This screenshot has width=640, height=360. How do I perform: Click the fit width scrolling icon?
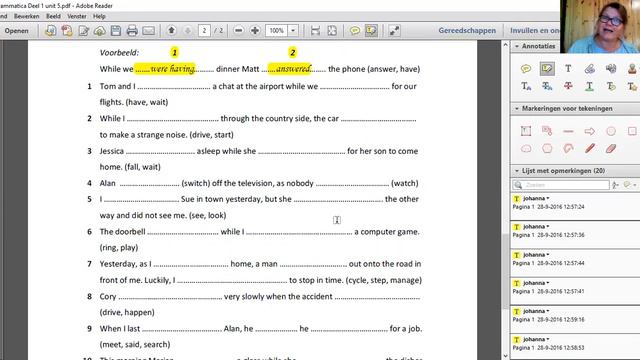click(x=315, y=31)
